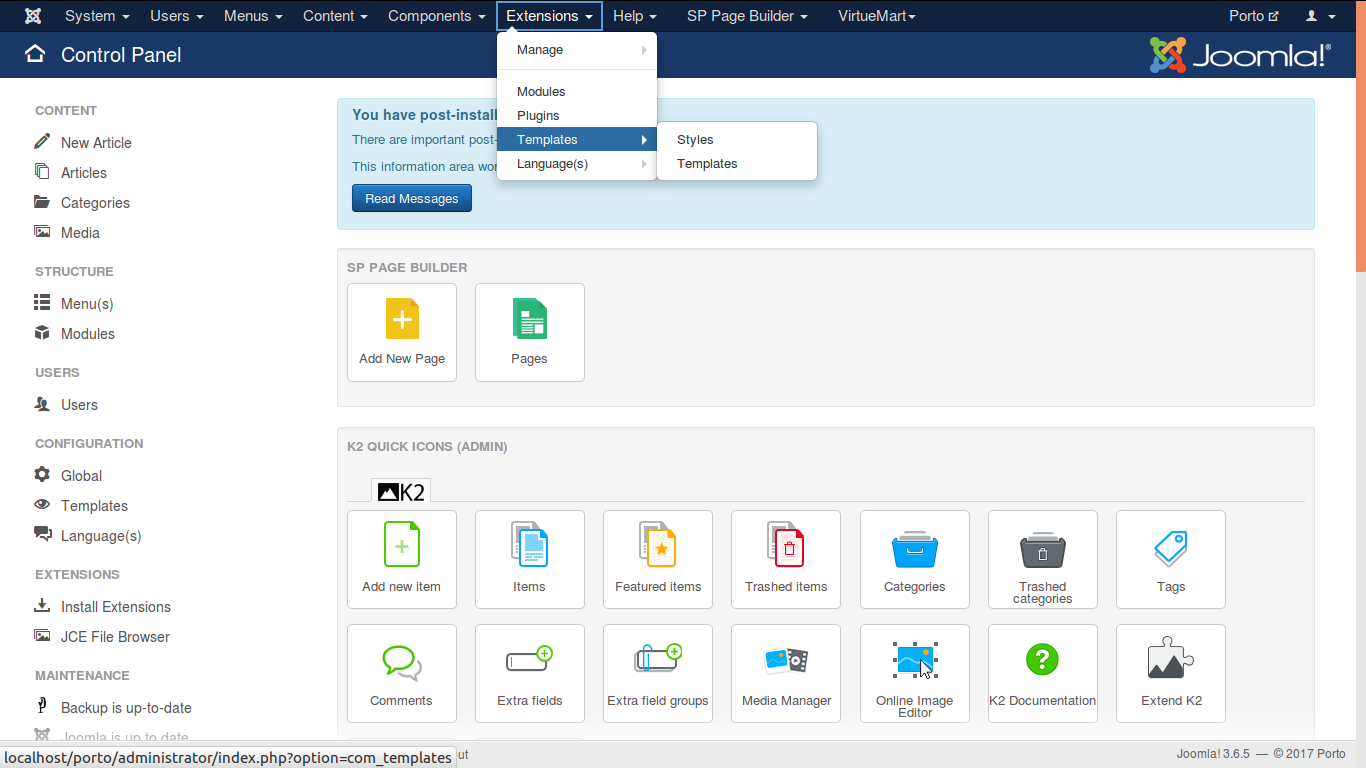Open Language(s) link under Configuration
This screenshot has width=1366, height=768.
[101, 536]
